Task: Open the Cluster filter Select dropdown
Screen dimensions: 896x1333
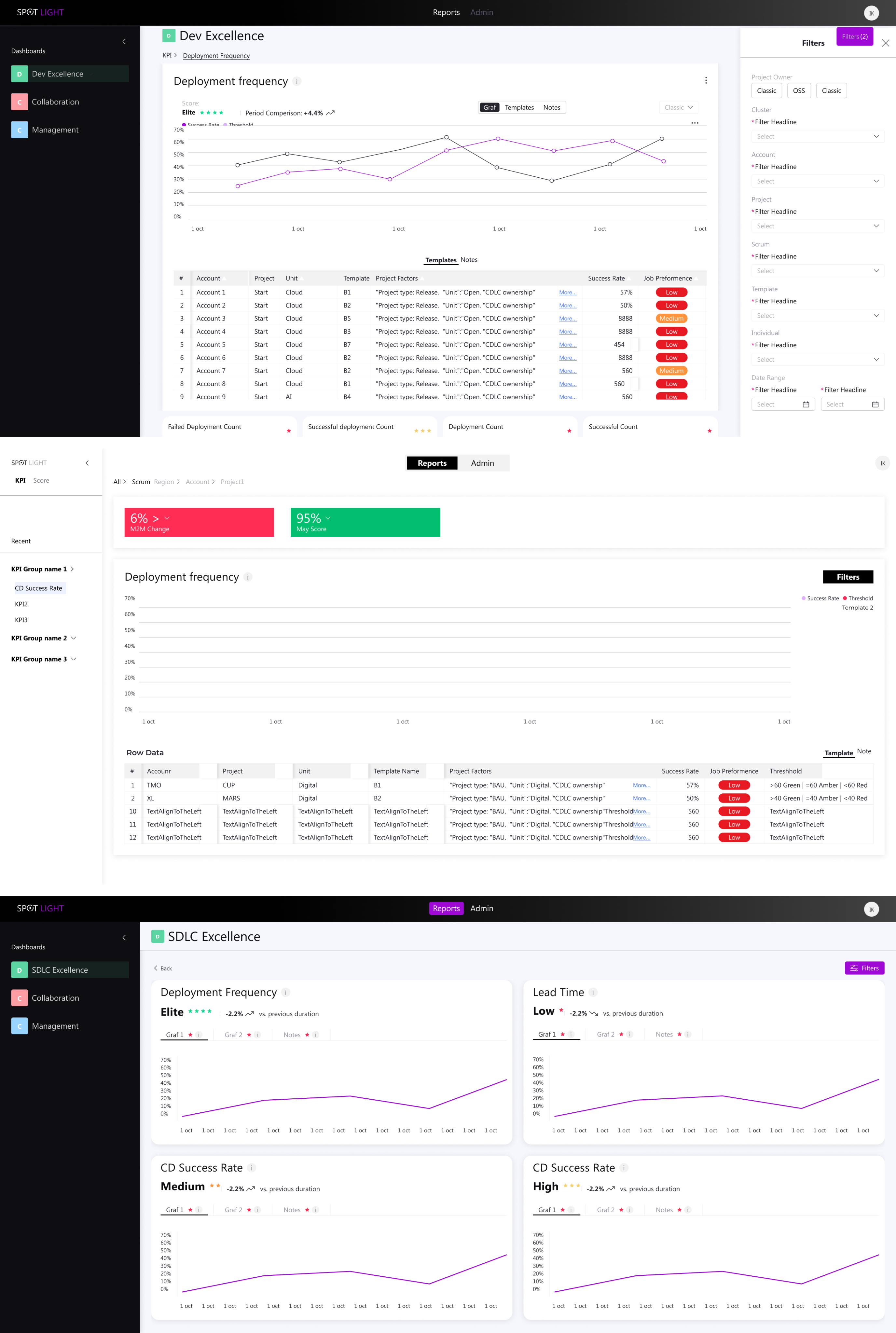Action: (x=817, y=137)
